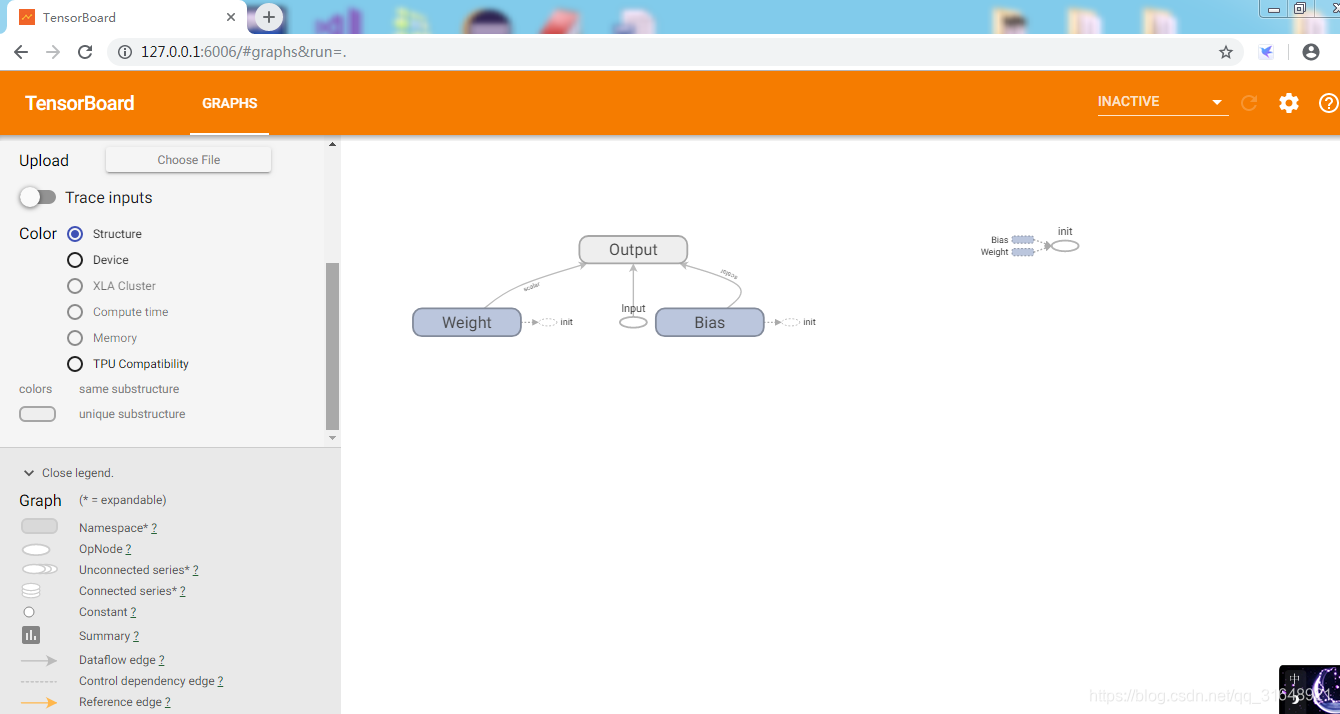Expand the Bias namespace node
This screenshot has height=714, width=1340.
coord(710,322)
